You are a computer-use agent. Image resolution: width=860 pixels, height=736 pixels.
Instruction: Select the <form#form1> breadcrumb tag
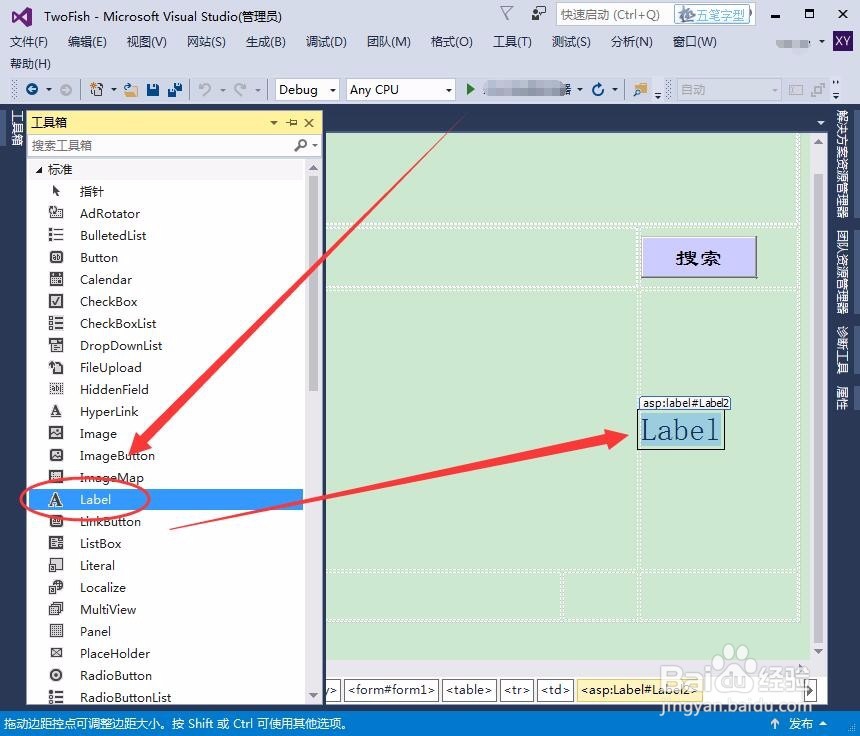(x=392, y=690)
